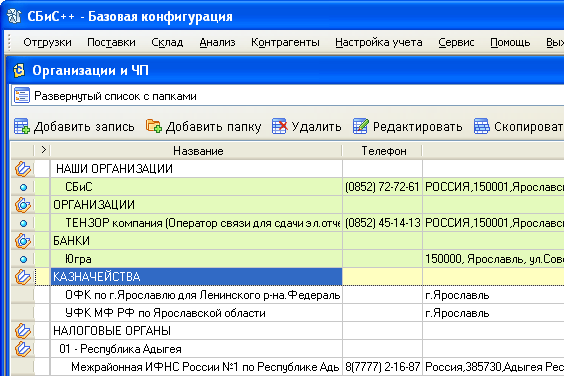The image size is (564, 376).
Task: Open the Настройка учета menu
Action: coord(379,42)
